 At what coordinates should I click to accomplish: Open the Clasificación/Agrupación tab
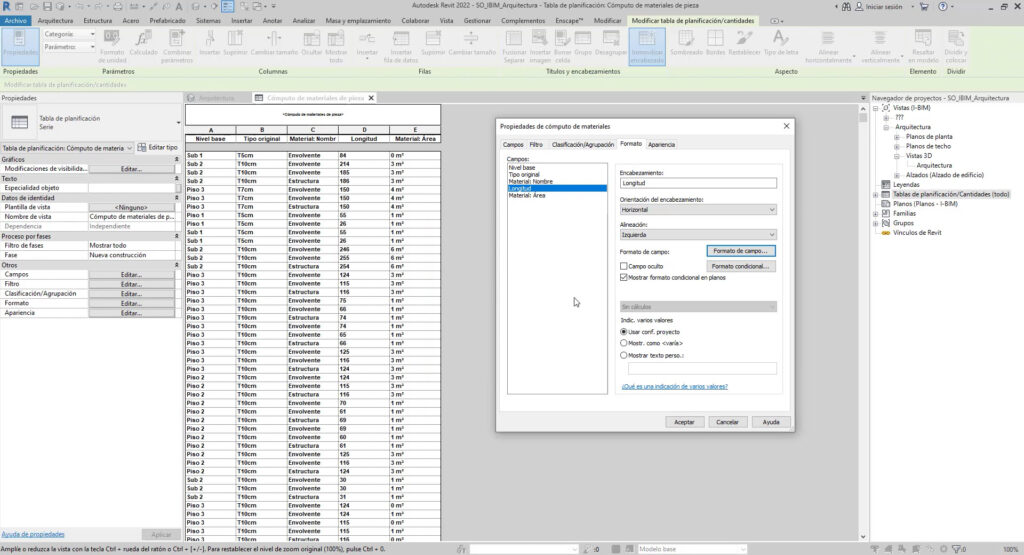(582, 145)
